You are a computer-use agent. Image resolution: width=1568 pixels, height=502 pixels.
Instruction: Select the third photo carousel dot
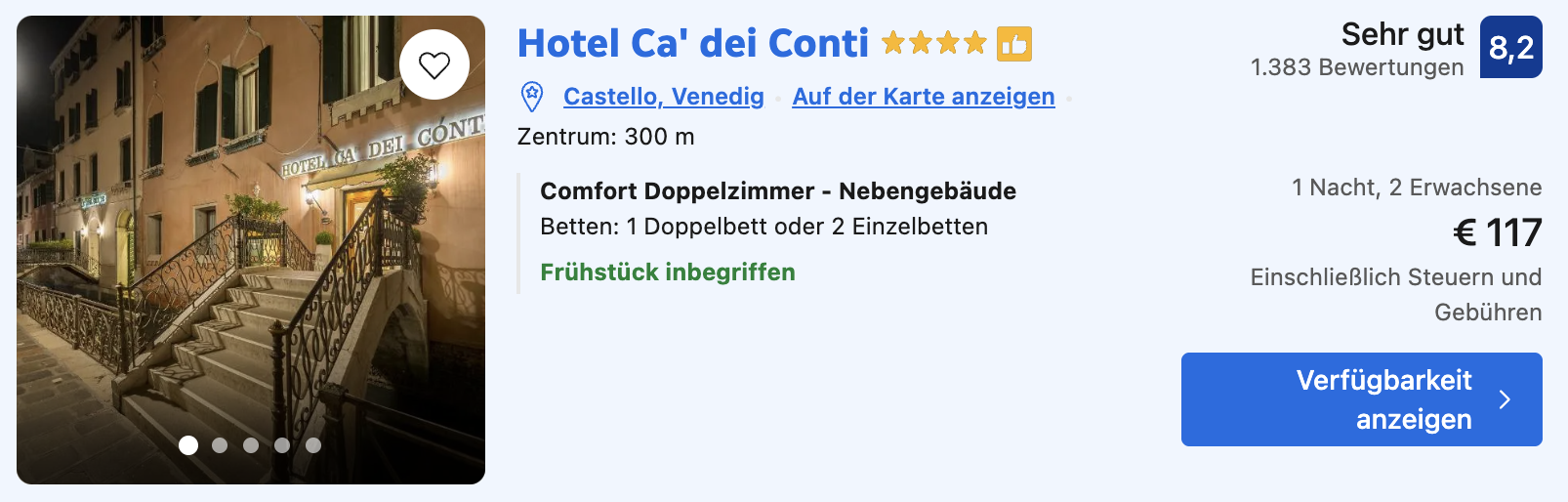(251, 445)
